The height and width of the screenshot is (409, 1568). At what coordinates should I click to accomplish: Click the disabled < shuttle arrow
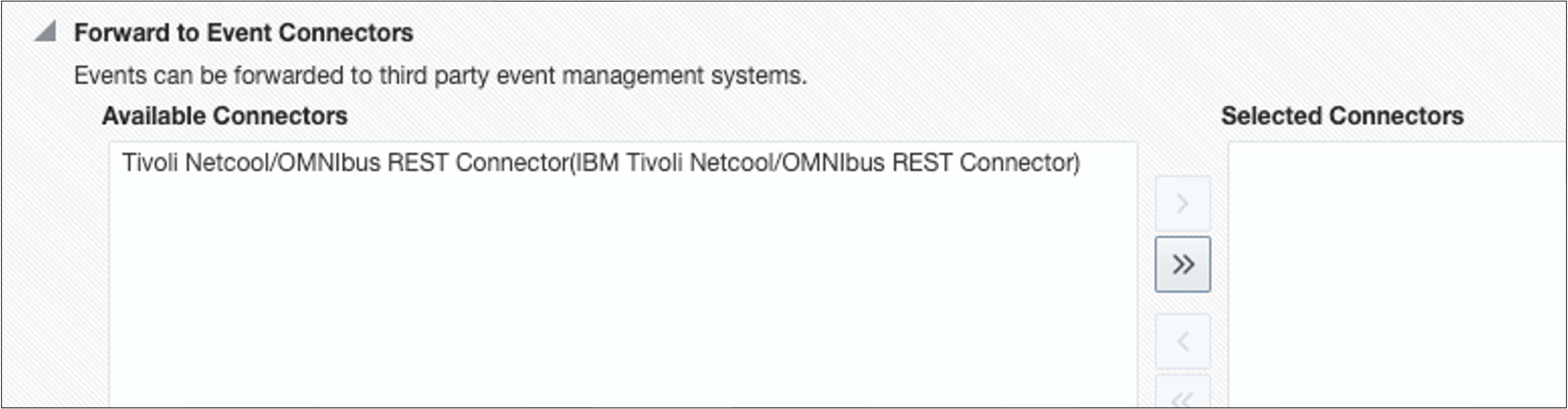coord(1183,342)
